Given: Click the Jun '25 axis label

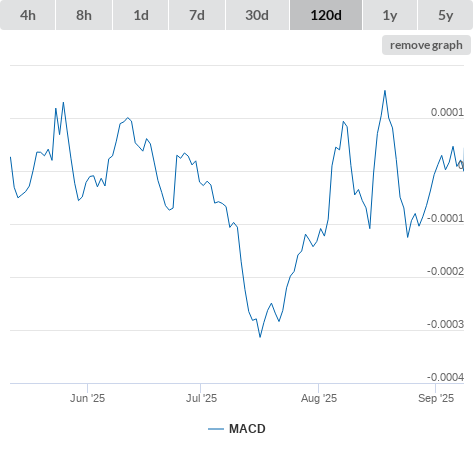Looking at the screenshot, I should click(x=87, y=398).
